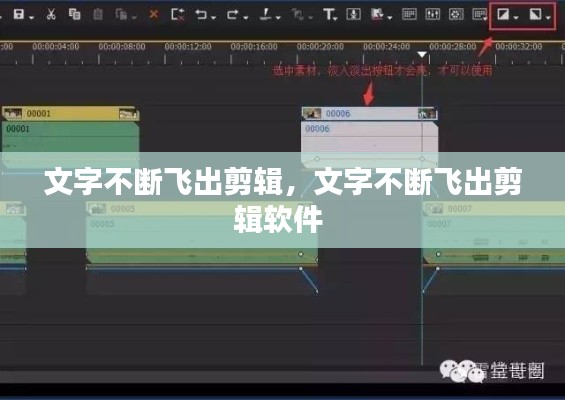The width and height of the screenshot is (565, 400).
Task: Click the orange X delete icon
Action: coord(154,14)
